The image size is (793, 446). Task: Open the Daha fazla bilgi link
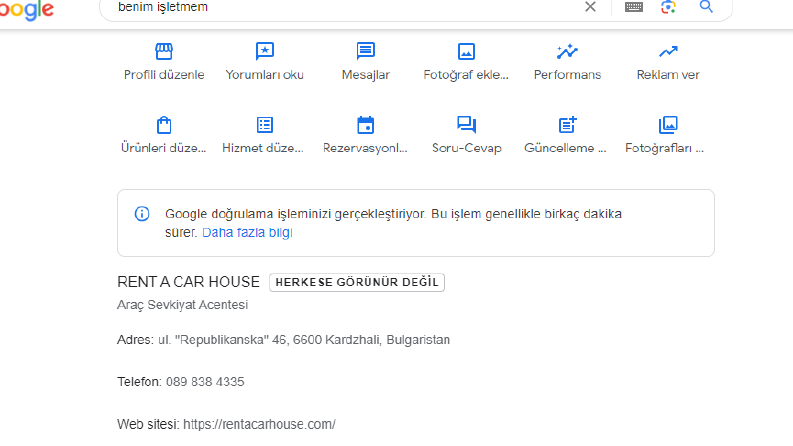pos(247,233)
